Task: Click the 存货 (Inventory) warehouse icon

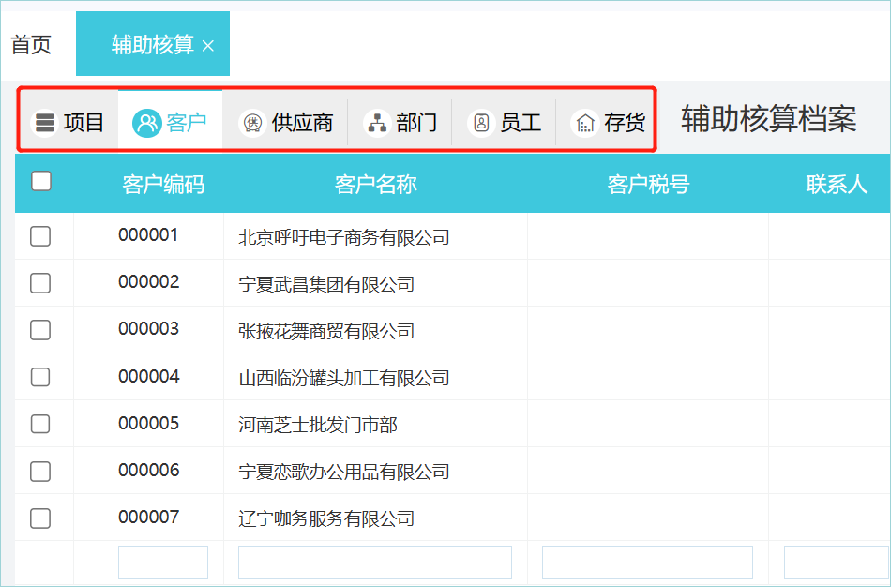Action: [x=583, y=121]
